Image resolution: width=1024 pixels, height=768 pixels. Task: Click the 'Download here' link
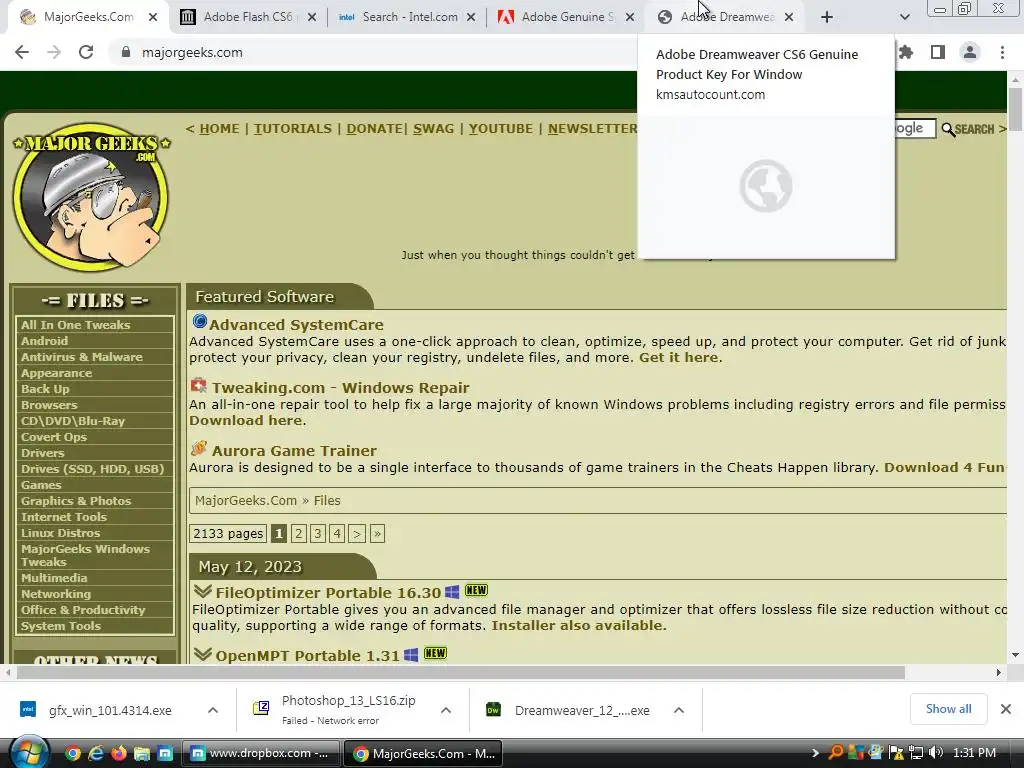pyautogui.click(x=246, y=421)
